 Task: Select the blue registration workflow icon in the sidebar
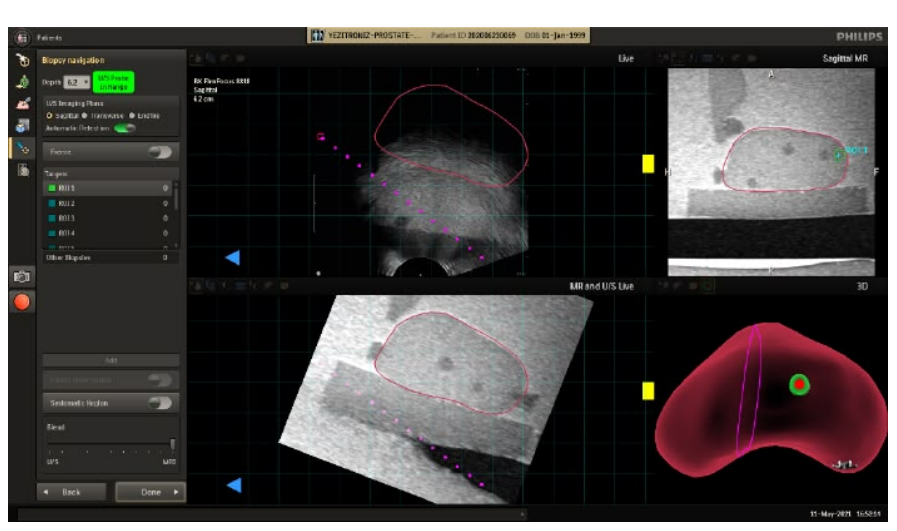[22, 125]
